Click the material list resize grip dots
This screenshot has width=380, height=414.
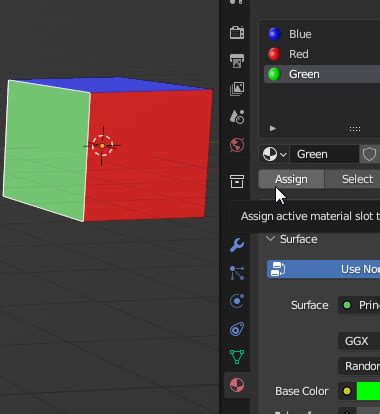tap(355, 129)
